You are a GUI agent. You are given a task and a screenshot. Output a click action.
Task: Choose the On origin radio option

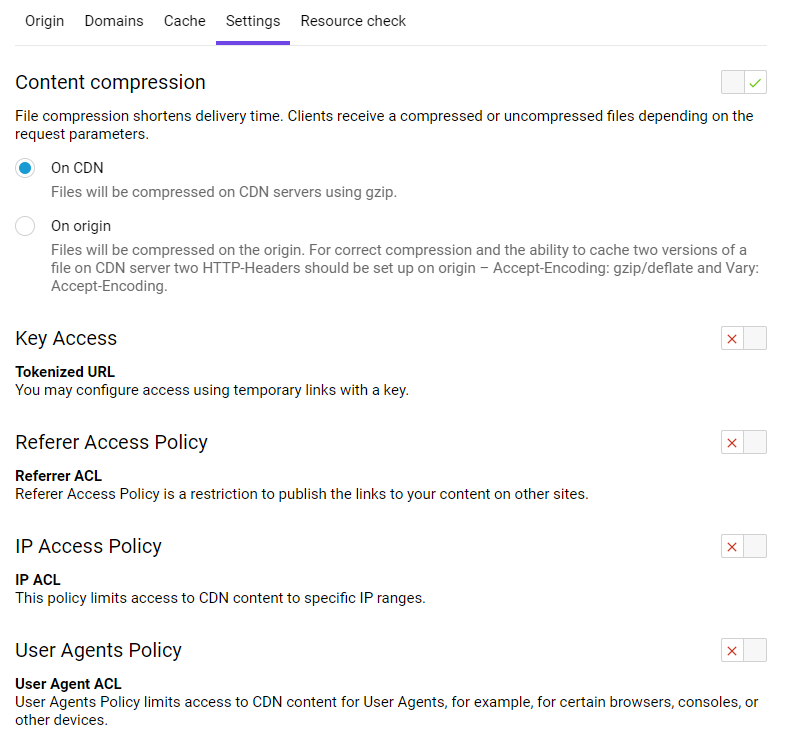point(25,226)
